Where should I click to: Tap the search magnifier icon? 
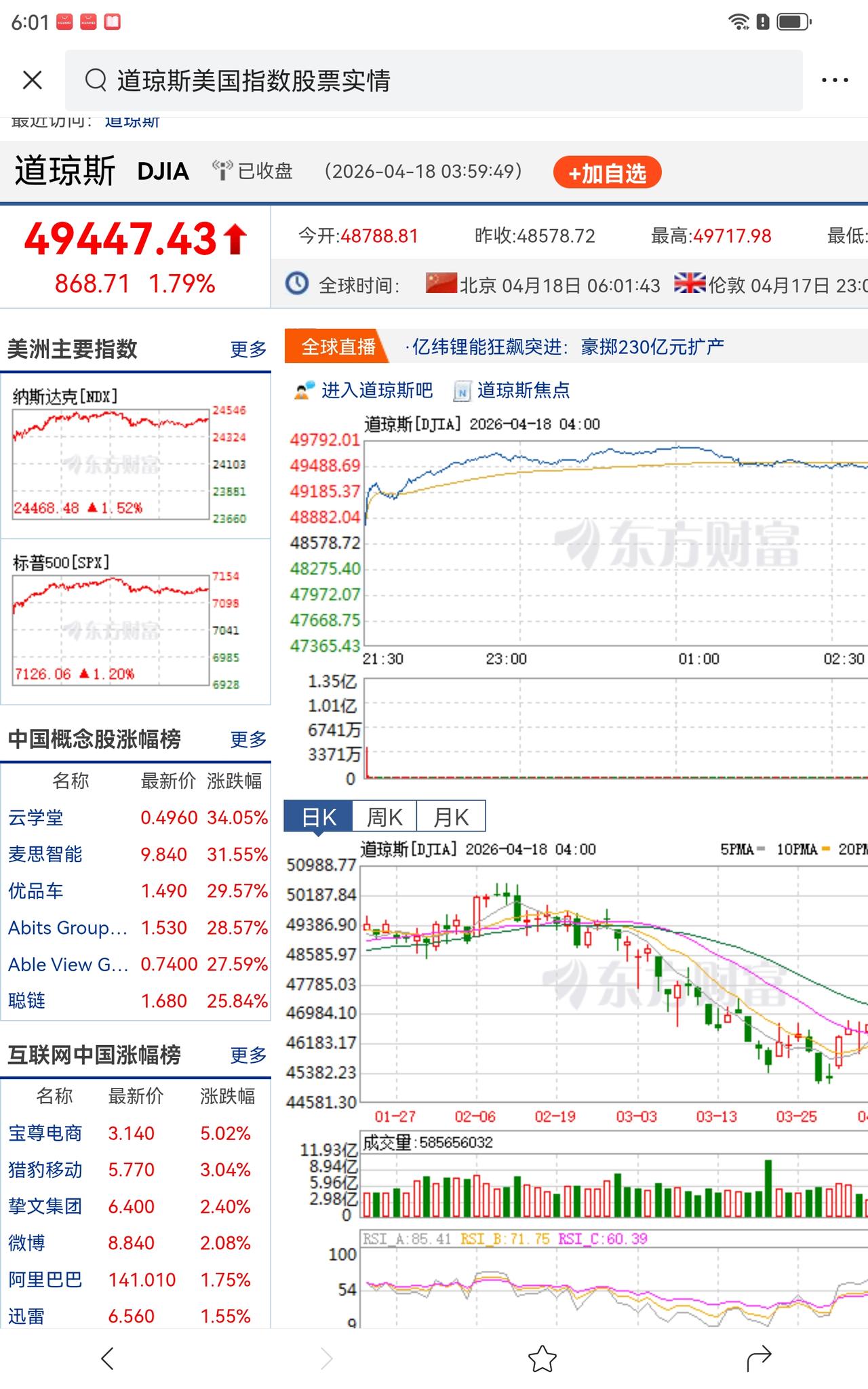96,80
